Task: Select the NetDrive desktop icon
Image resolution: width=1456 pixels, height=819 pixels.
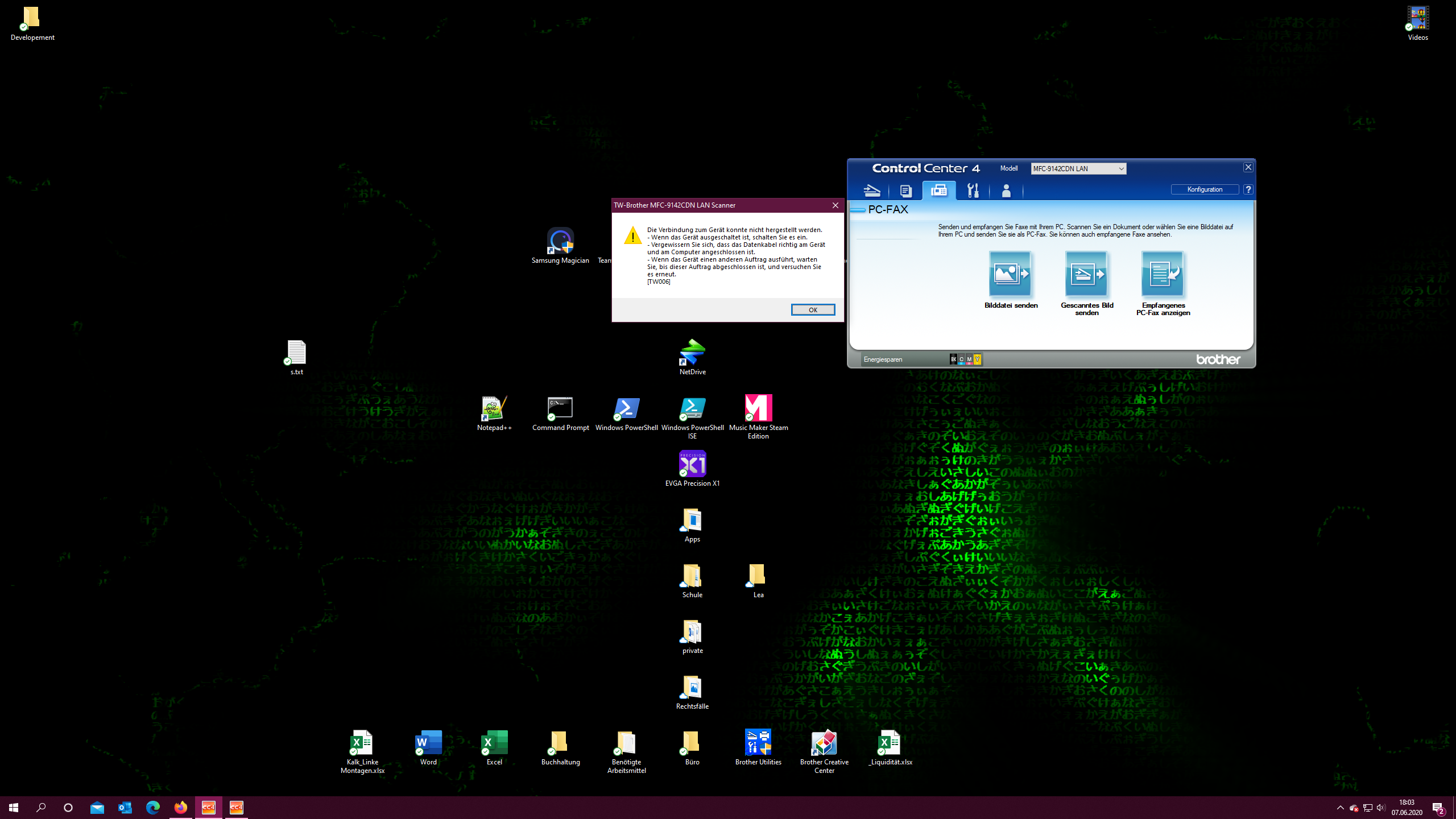Action: pyautogui.click(x=692, y=353)
